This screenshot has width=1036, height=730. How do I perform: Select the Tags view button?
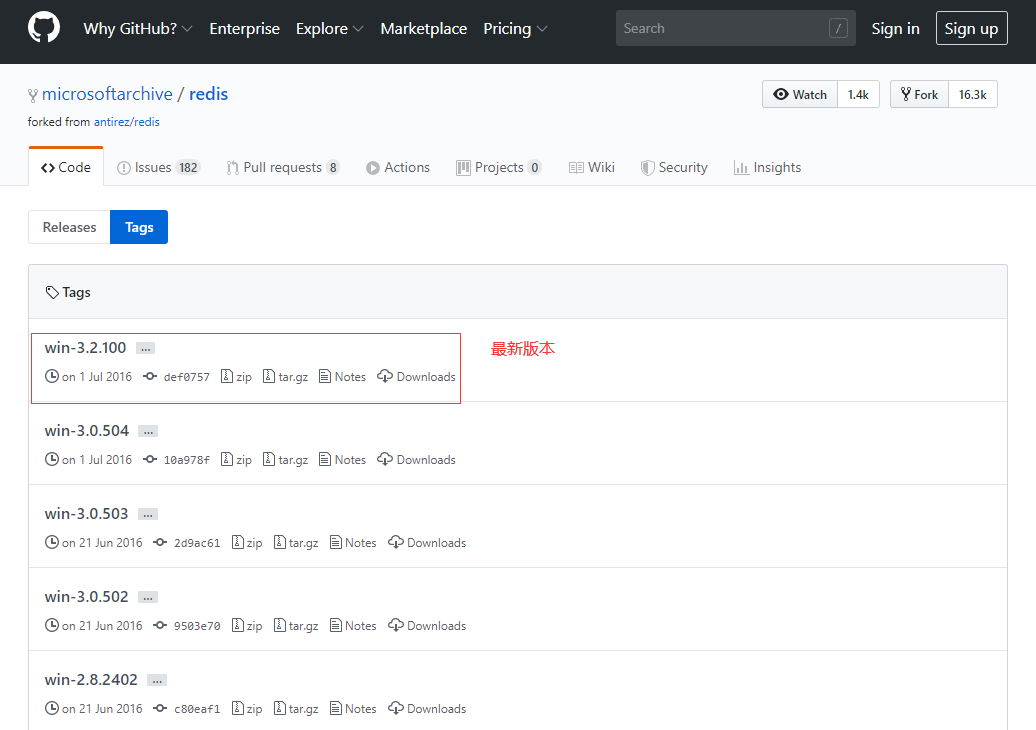tap(139, 227)
